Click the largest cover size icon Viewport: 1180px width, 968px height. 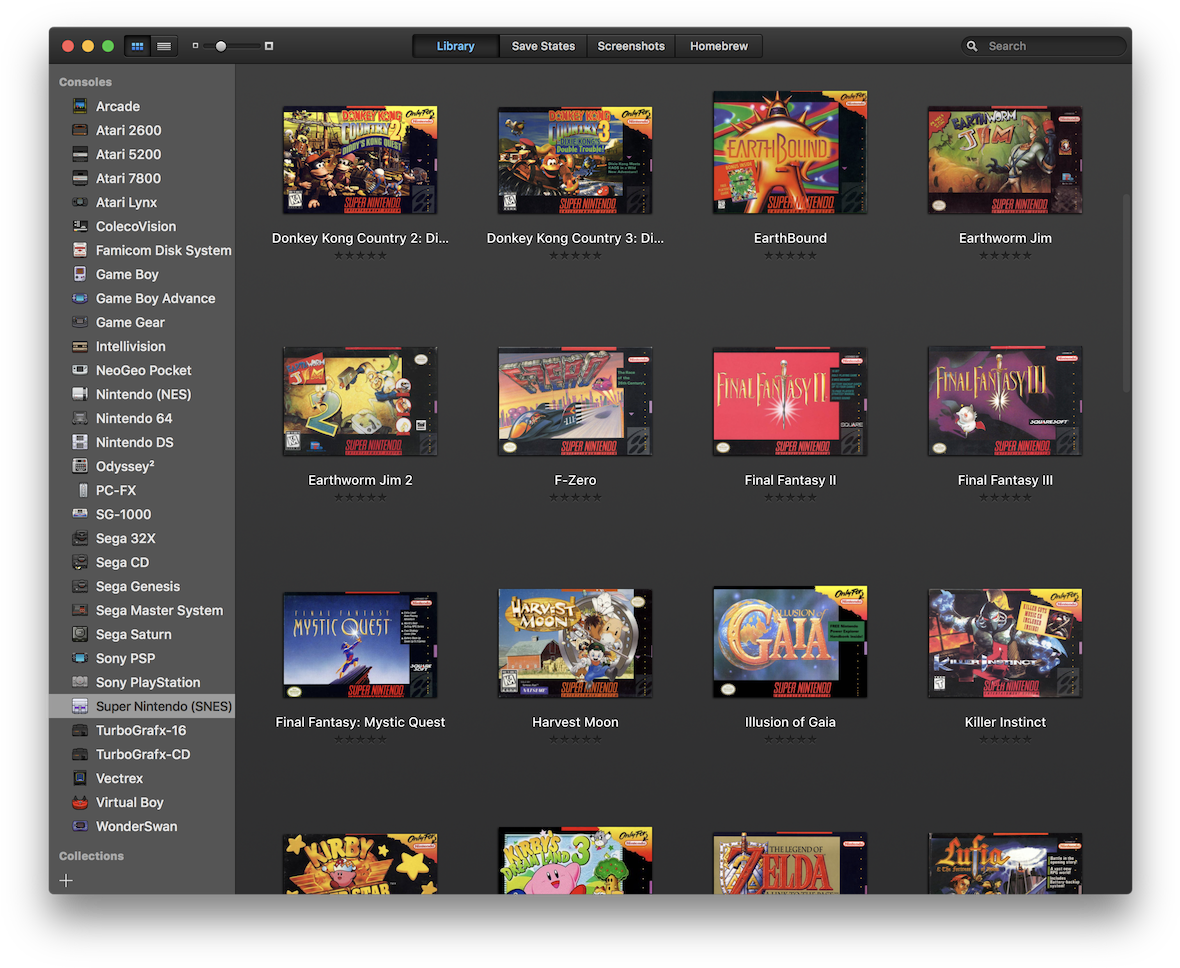tap(269, 46)
